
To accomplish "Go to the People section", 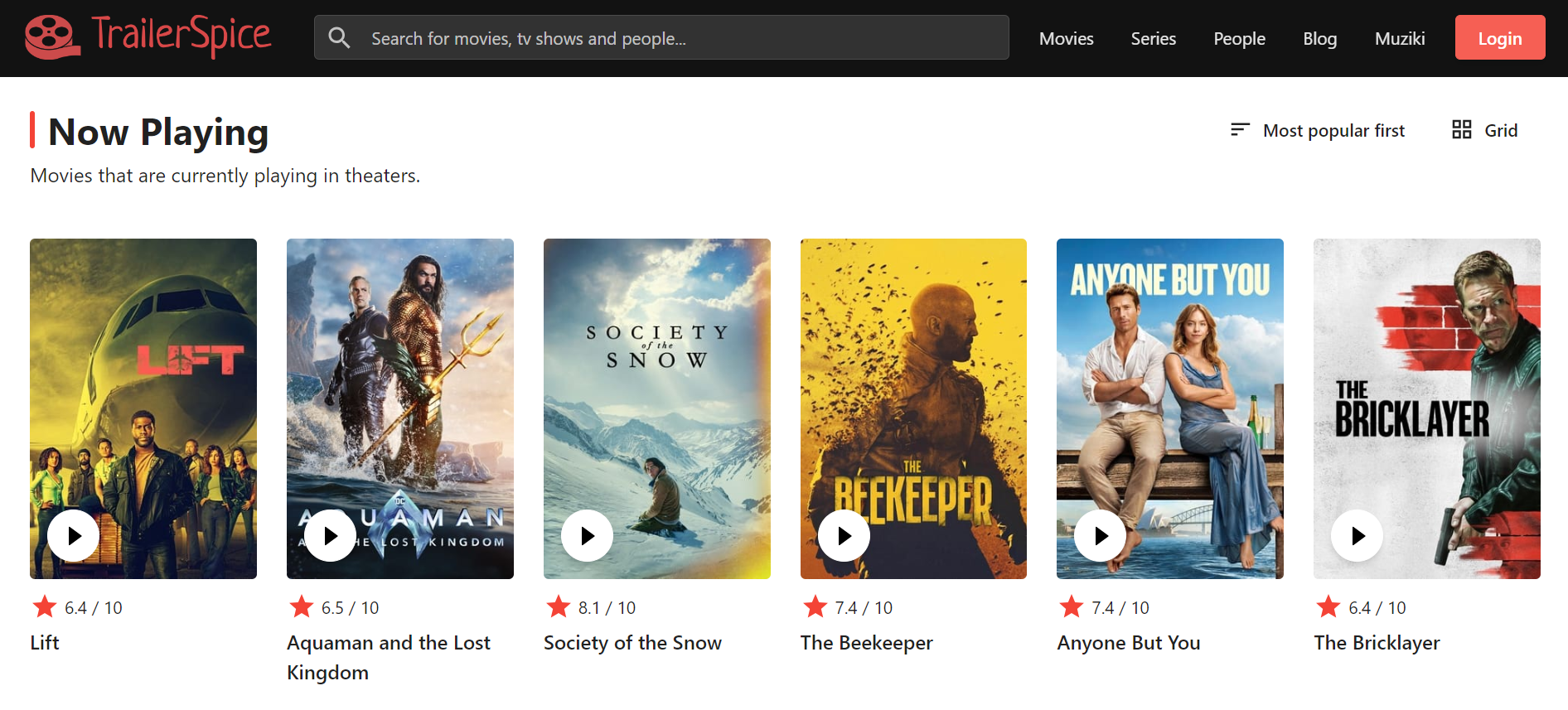I will [x=1239, y=38].
